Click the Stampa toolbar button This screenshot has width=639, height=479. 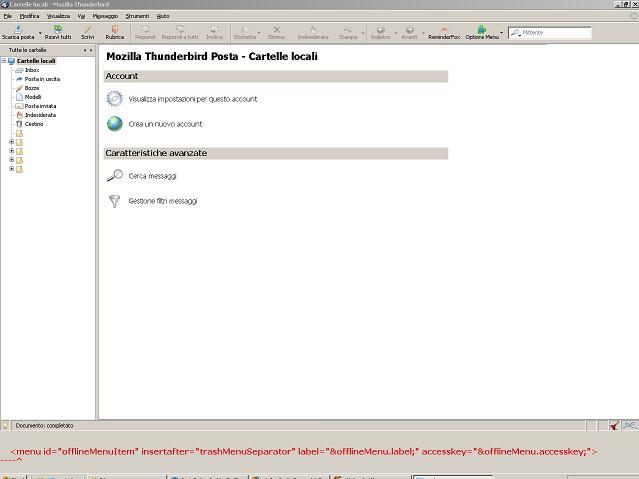[348, 33]
